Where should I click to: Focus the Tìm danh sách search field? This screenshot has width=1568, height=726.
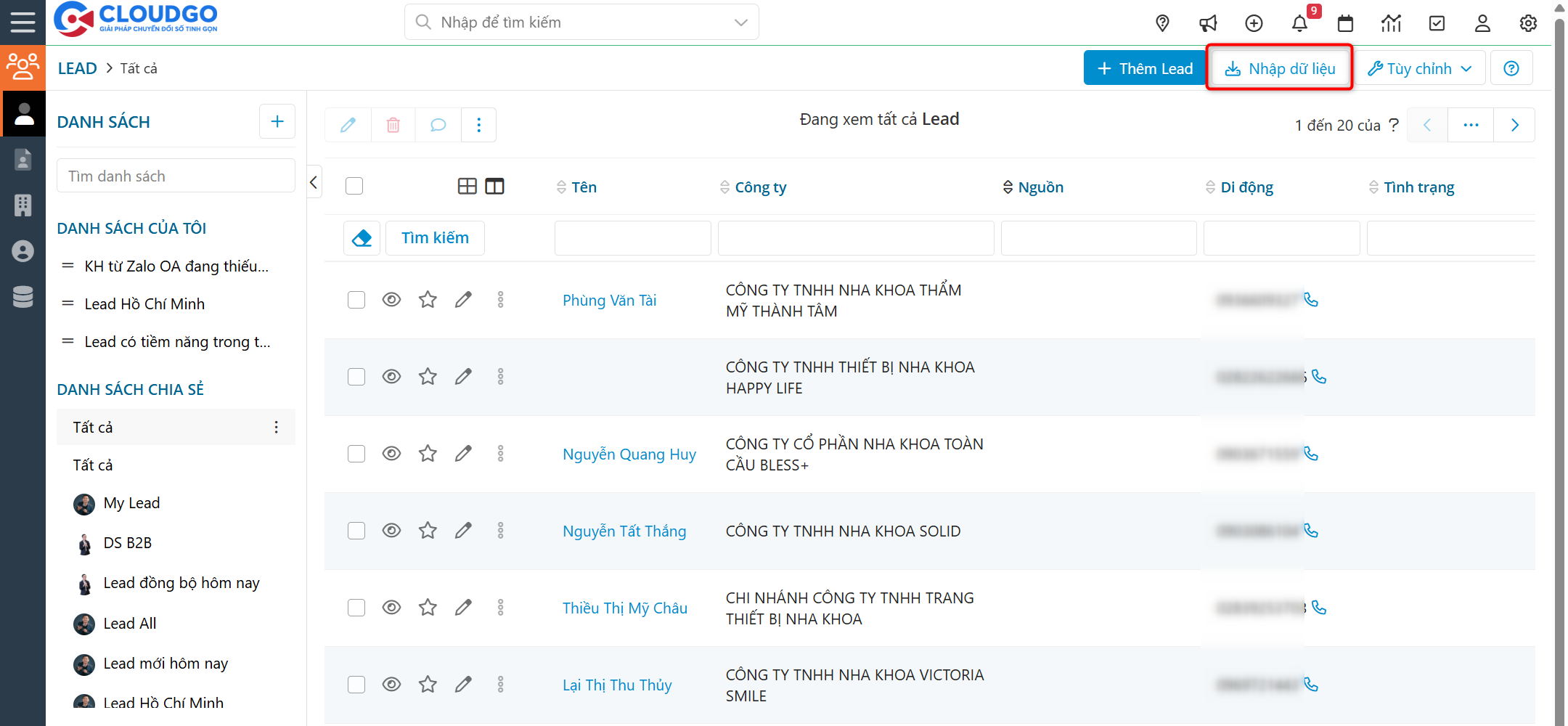(x=176, y=176)
